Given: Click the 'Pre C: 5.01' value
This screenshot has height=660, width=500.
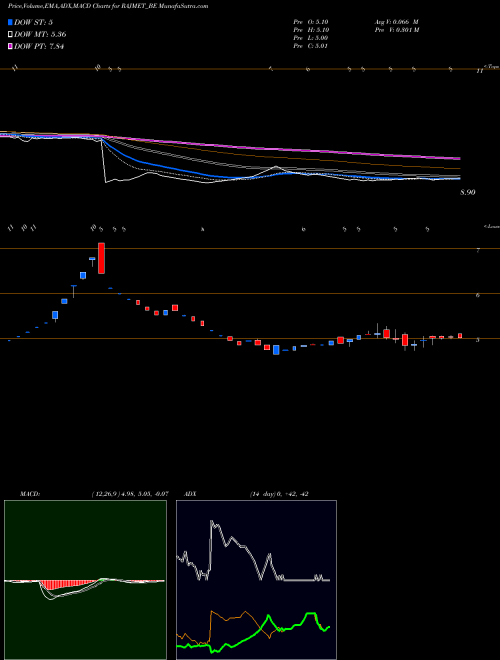Looking at the screenshot, I should [x=311, y=46].
